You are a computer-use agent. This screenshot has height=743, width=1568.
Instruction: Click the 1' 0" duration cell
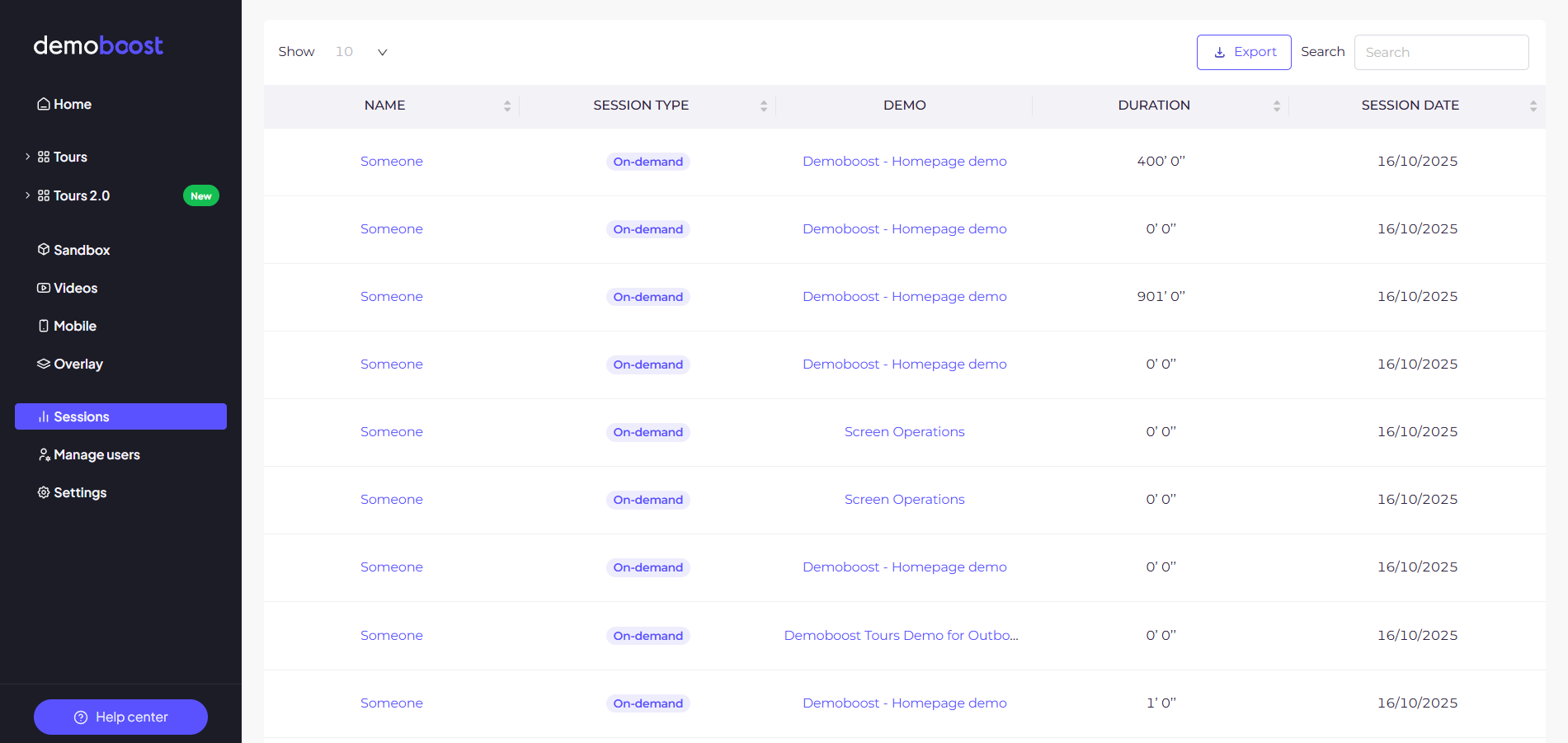(x=1161, y=703)
